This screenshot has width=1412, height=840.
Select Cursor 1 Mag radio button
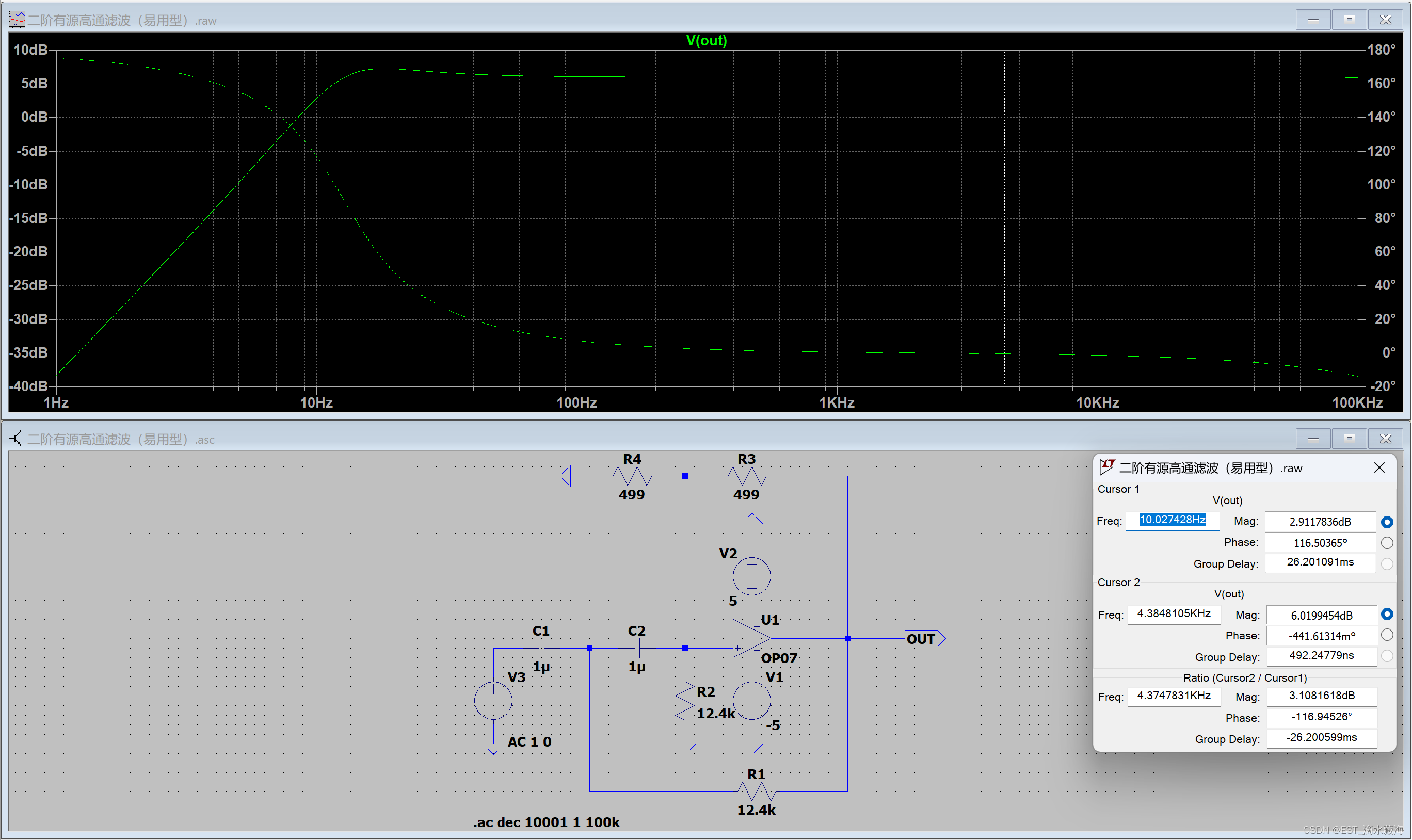(1387, 522)
